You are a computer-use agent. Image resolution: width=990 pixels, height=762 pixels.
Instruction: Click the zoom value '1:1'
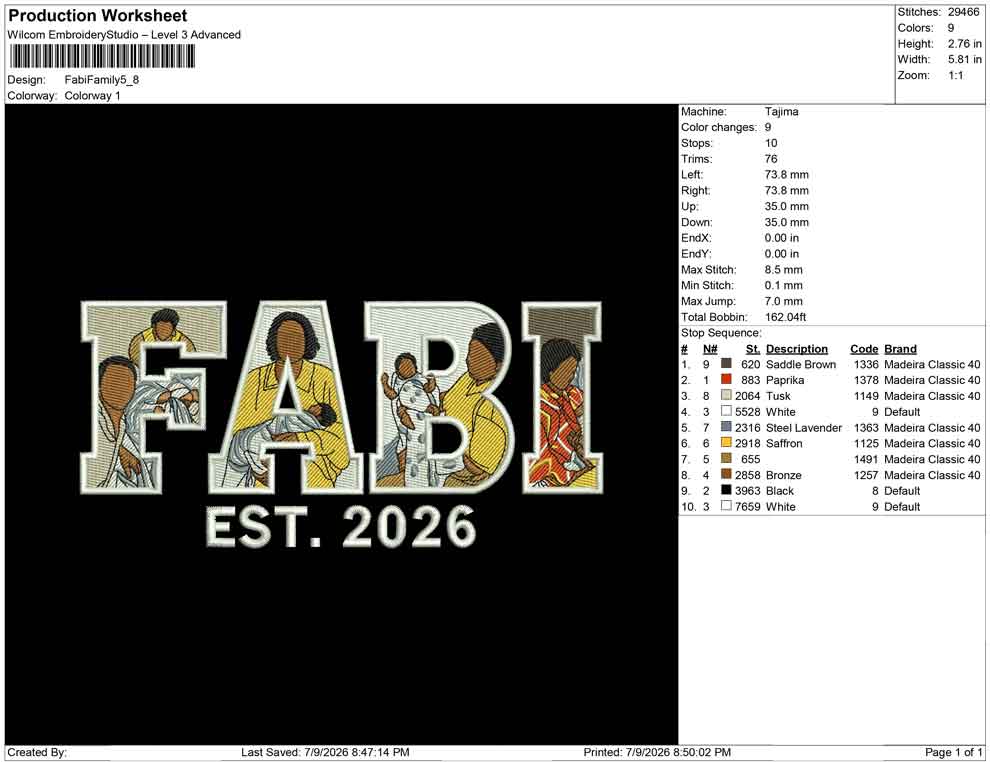point(955,75)
